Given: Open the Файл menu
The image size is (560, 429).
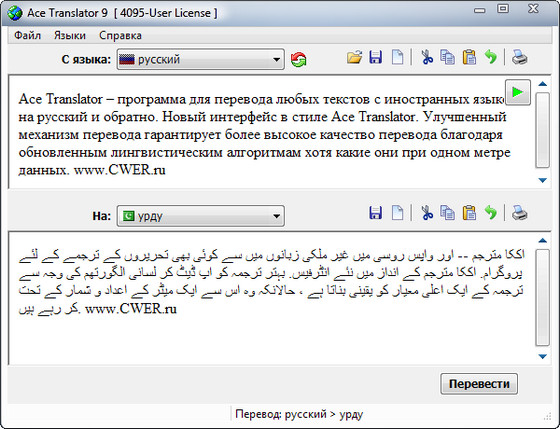Looking at the screenshot, I should pyautogui.click(x=28, y=36).
